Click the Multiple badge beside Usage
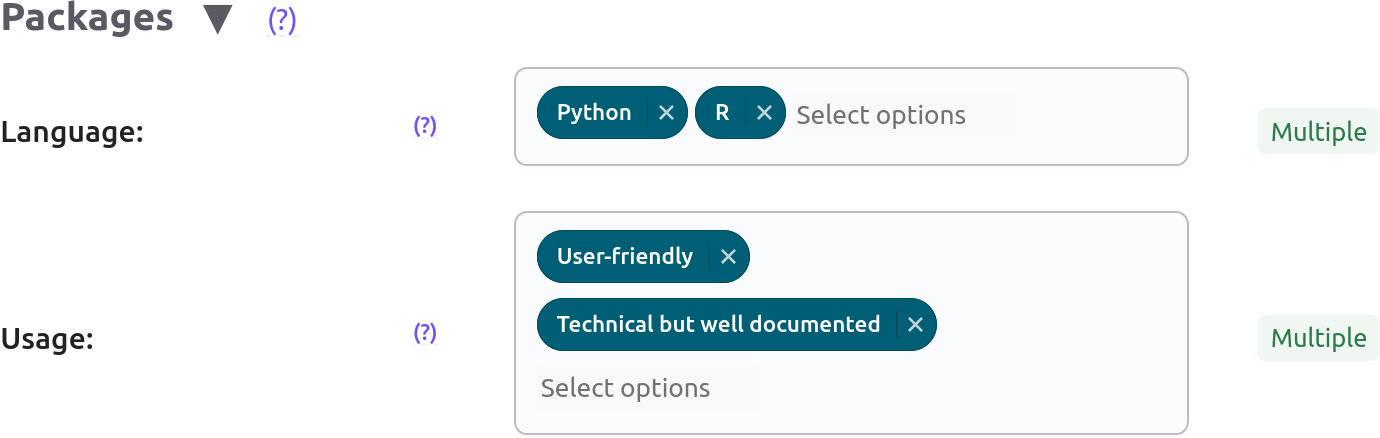 [1318, 339]
